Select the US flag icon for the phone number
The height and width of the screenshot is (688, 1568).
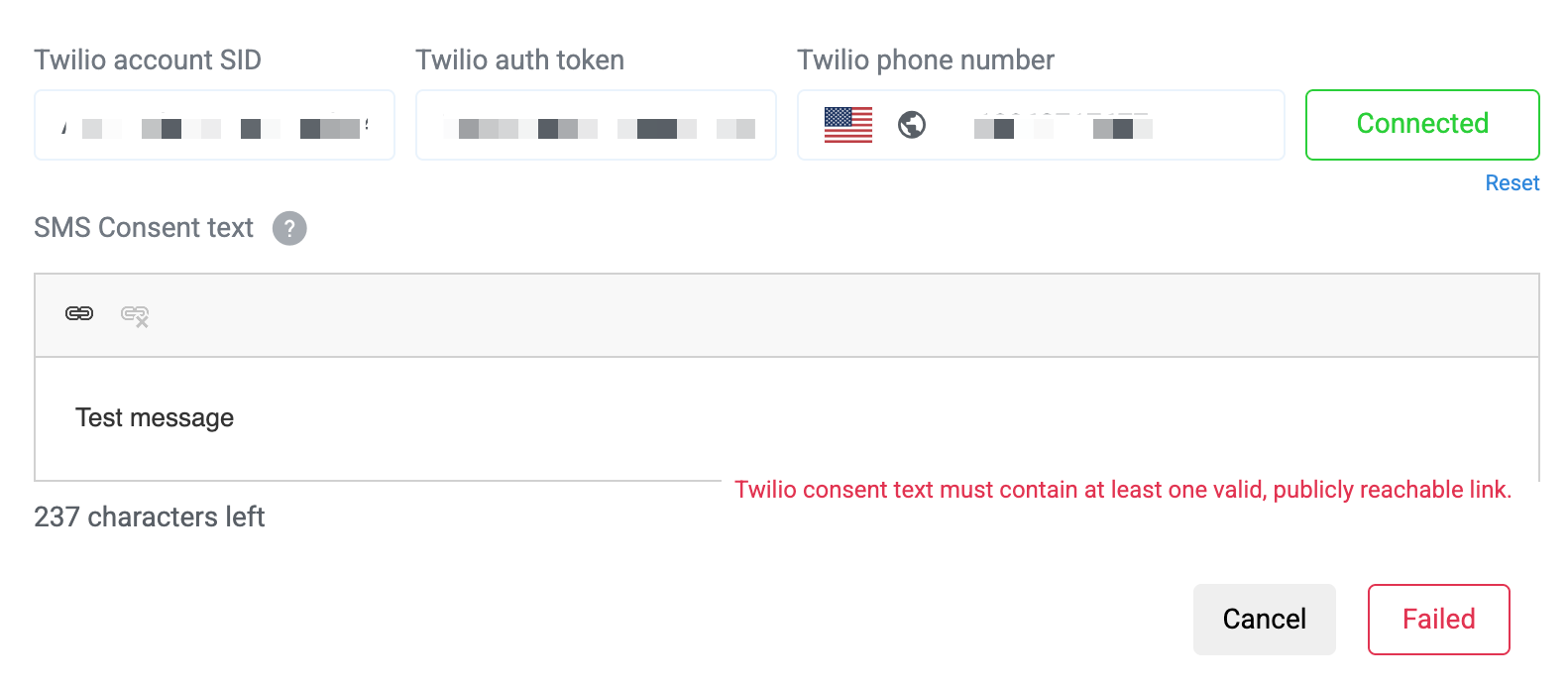pos(848,125)
